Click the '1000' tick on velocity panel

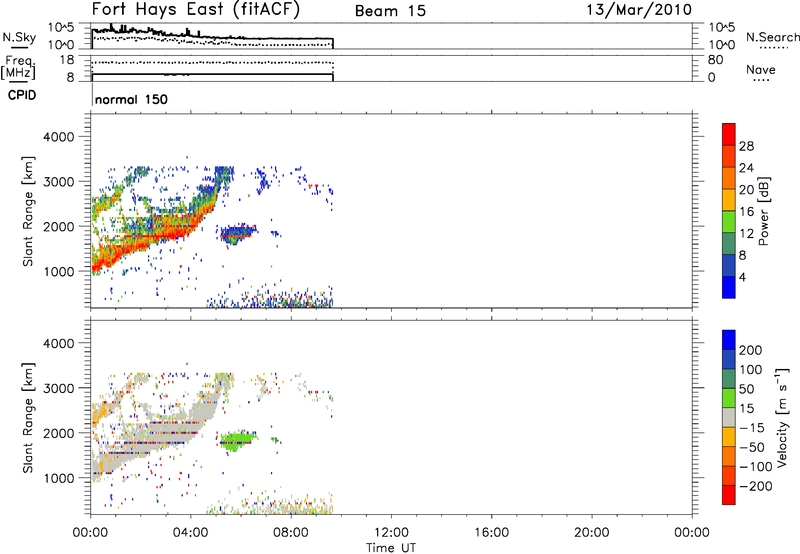tap(58, 478)
